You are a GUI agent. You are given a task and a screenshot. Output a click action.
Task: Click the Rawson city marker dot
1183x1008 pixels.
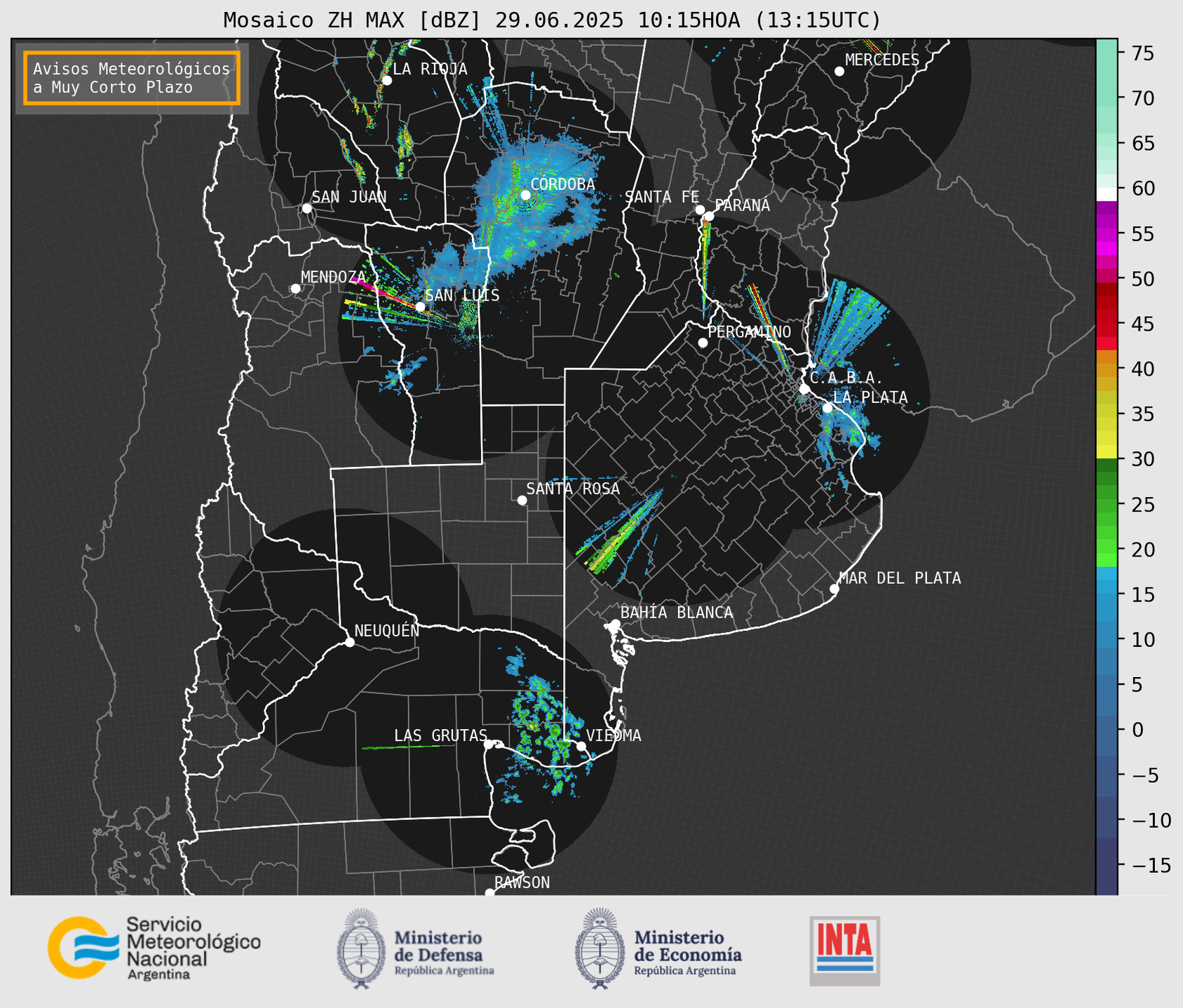click(x=489, y=893)
